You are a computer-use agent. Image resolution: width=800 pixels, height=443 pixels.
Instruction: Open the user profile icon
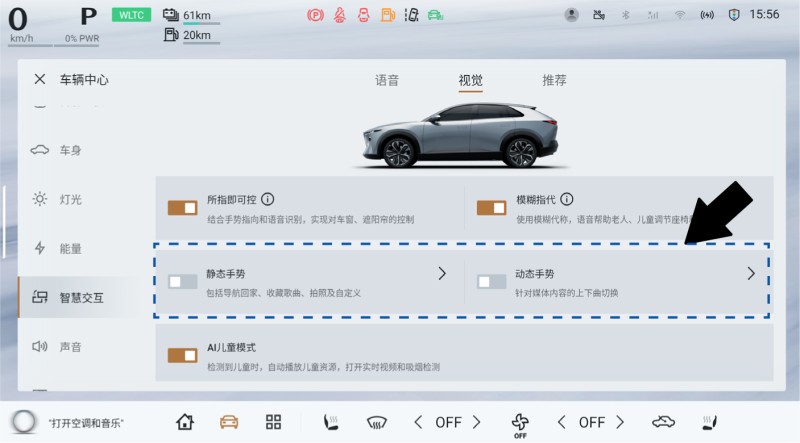(571, 15)
